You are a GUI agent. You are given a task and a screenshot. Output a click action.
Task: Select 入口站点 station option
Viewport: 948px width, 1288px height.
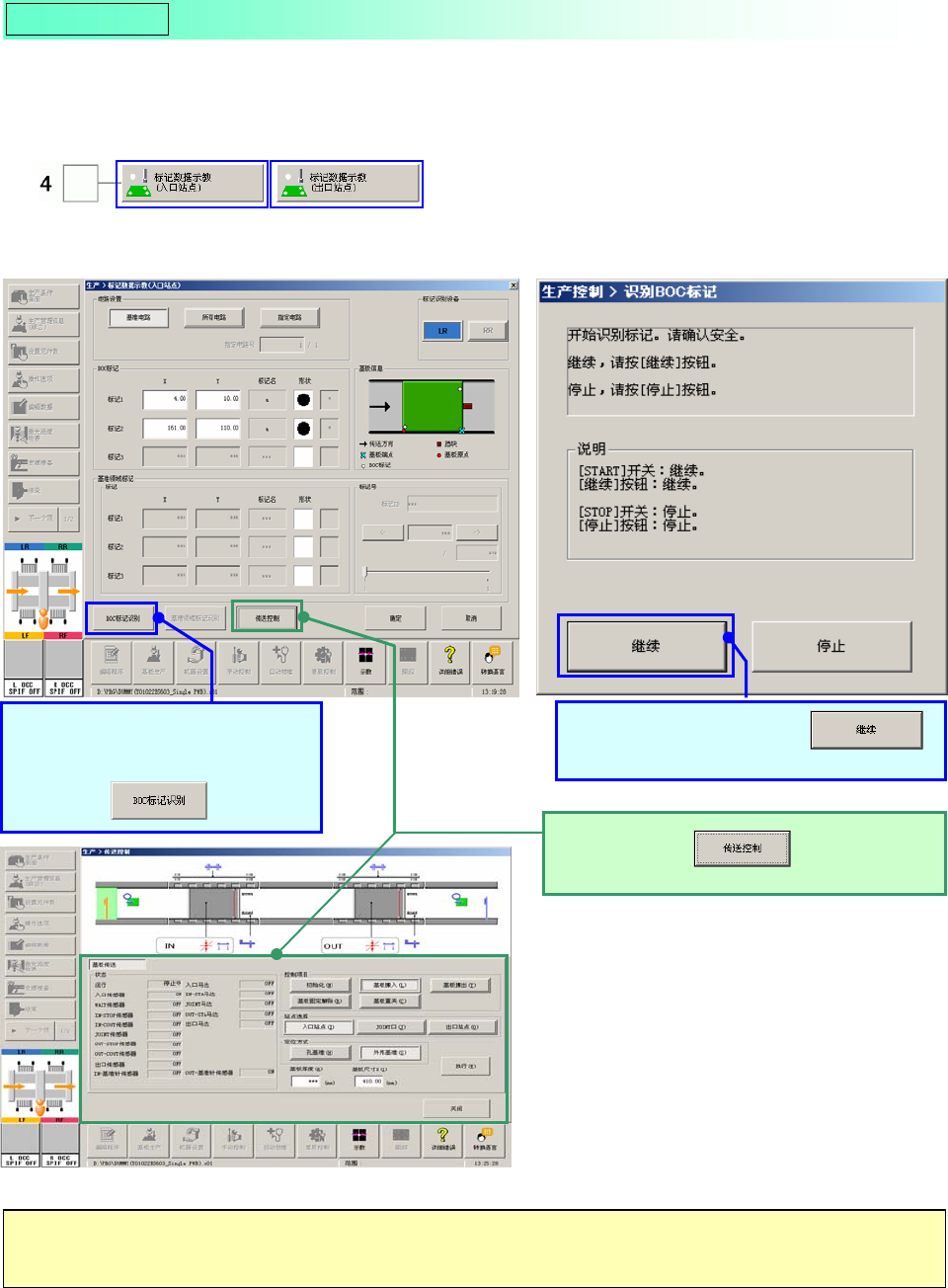pos(318,1027)
